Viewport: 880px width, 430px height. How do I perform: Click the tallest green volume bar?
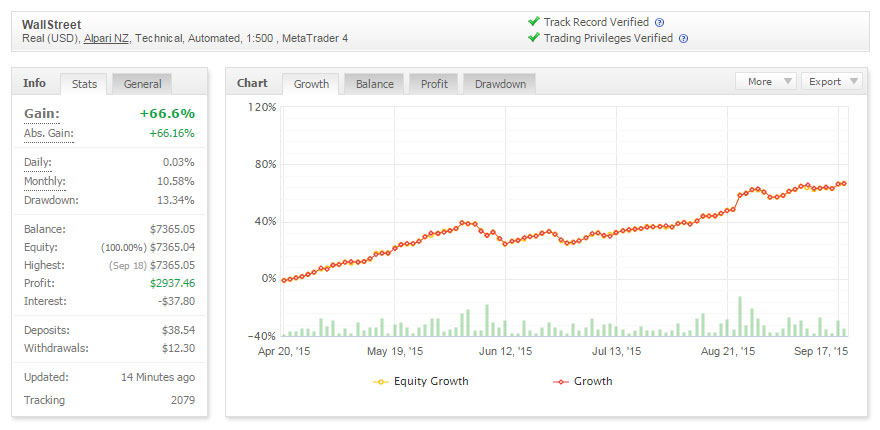[x=740, y=317]
